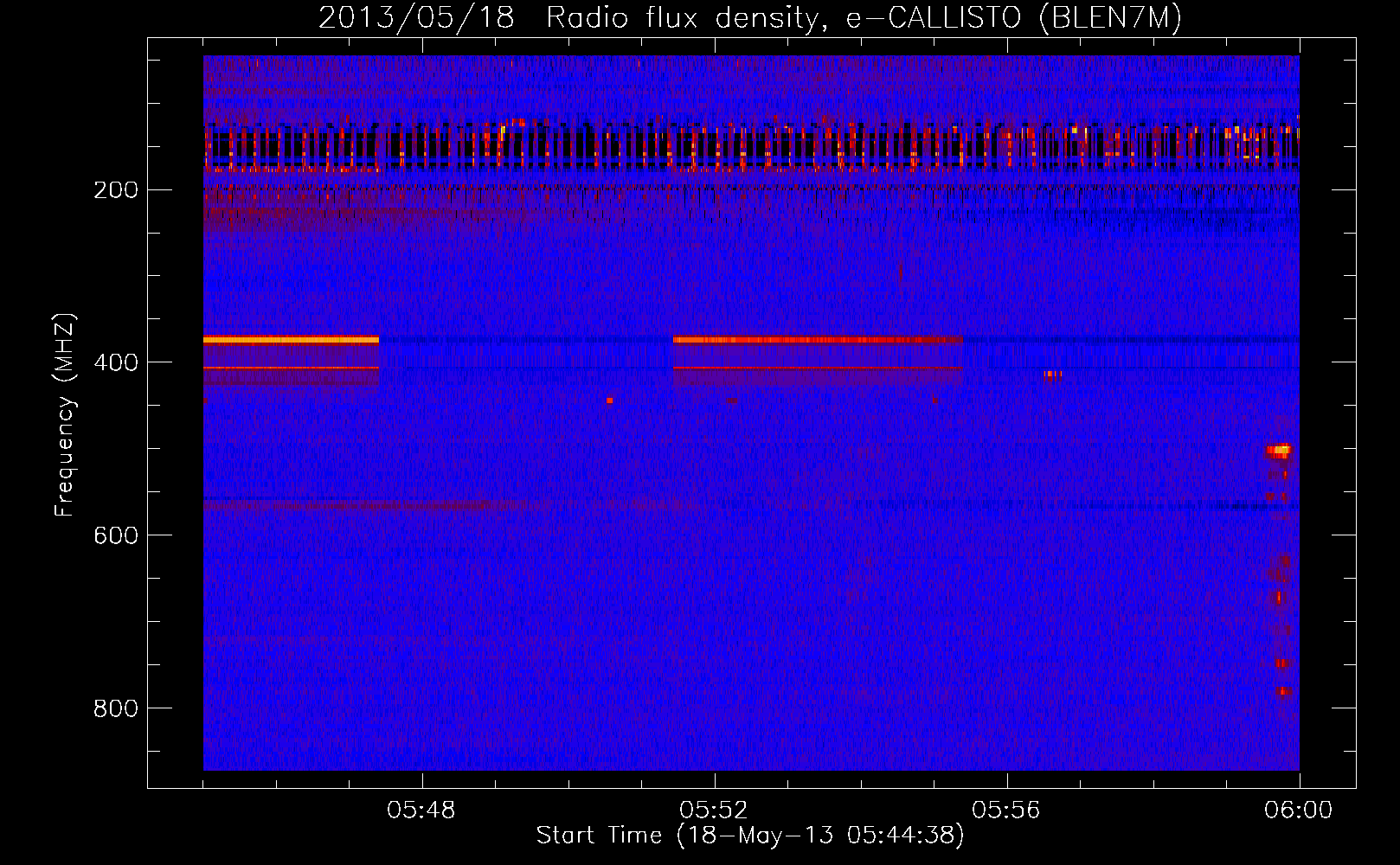Click the 800 frequency tick label

(x=115, y=709)
